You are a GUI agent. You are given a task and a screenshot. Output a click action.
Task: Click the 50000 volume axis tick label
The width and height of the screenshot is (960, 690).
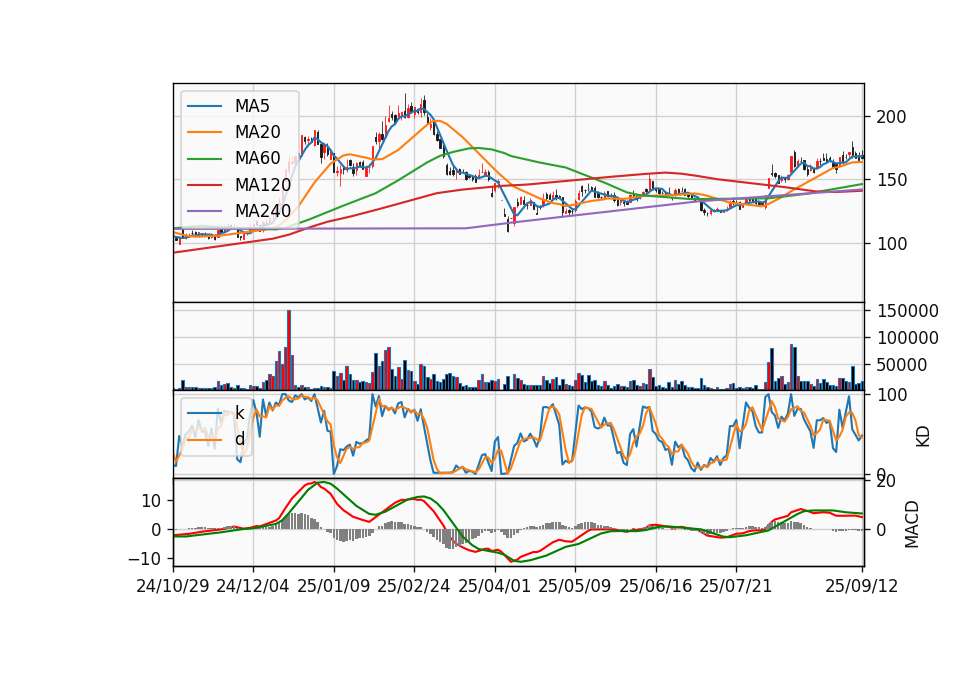(x=902, y=365)
